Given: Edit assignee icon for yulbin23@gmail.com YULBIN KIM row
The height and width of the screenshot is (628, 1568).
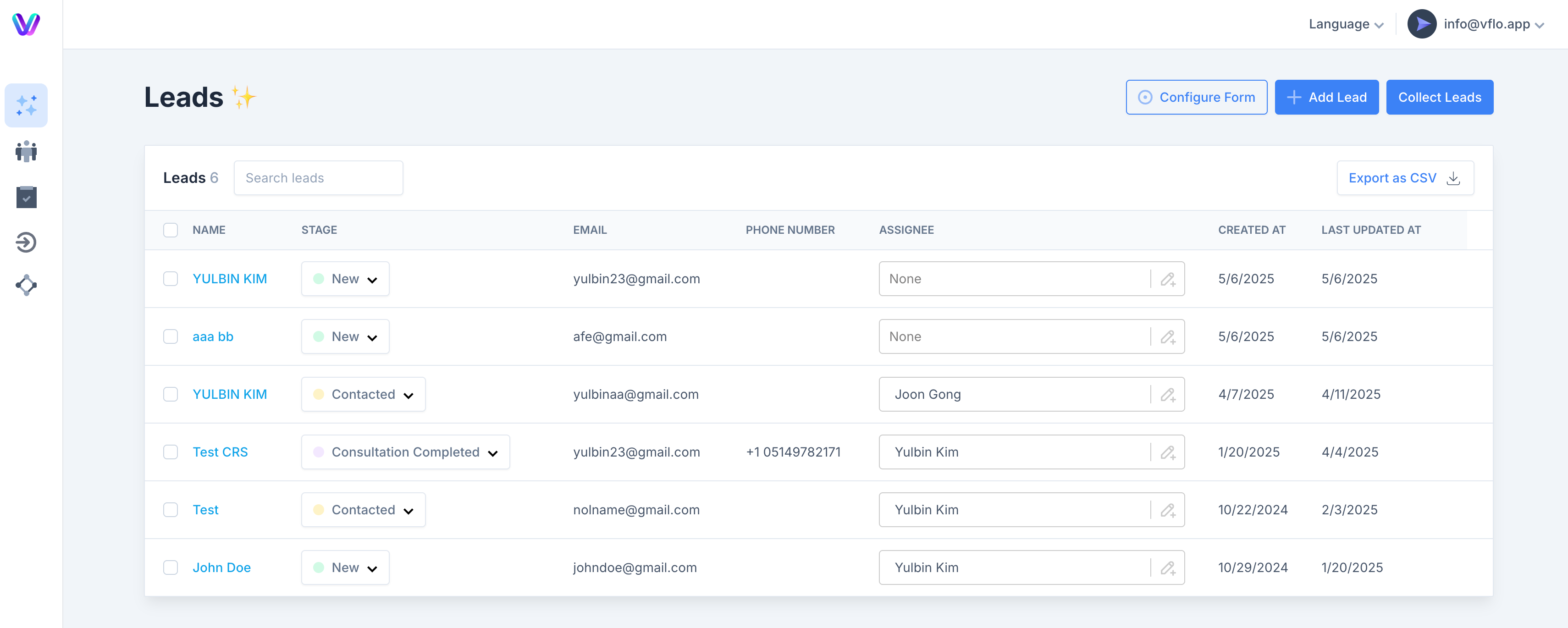Looking at the screenshot, I should 1168,279.
